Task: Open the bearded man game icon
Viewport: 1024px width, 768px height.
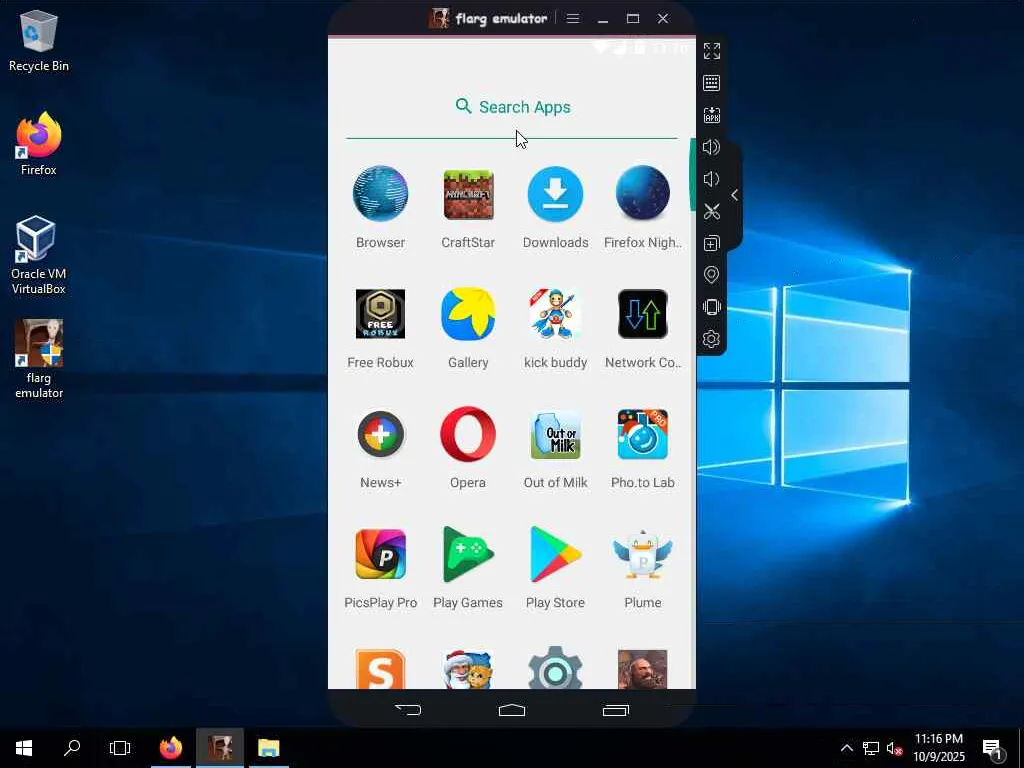Action: click(643, 669)
